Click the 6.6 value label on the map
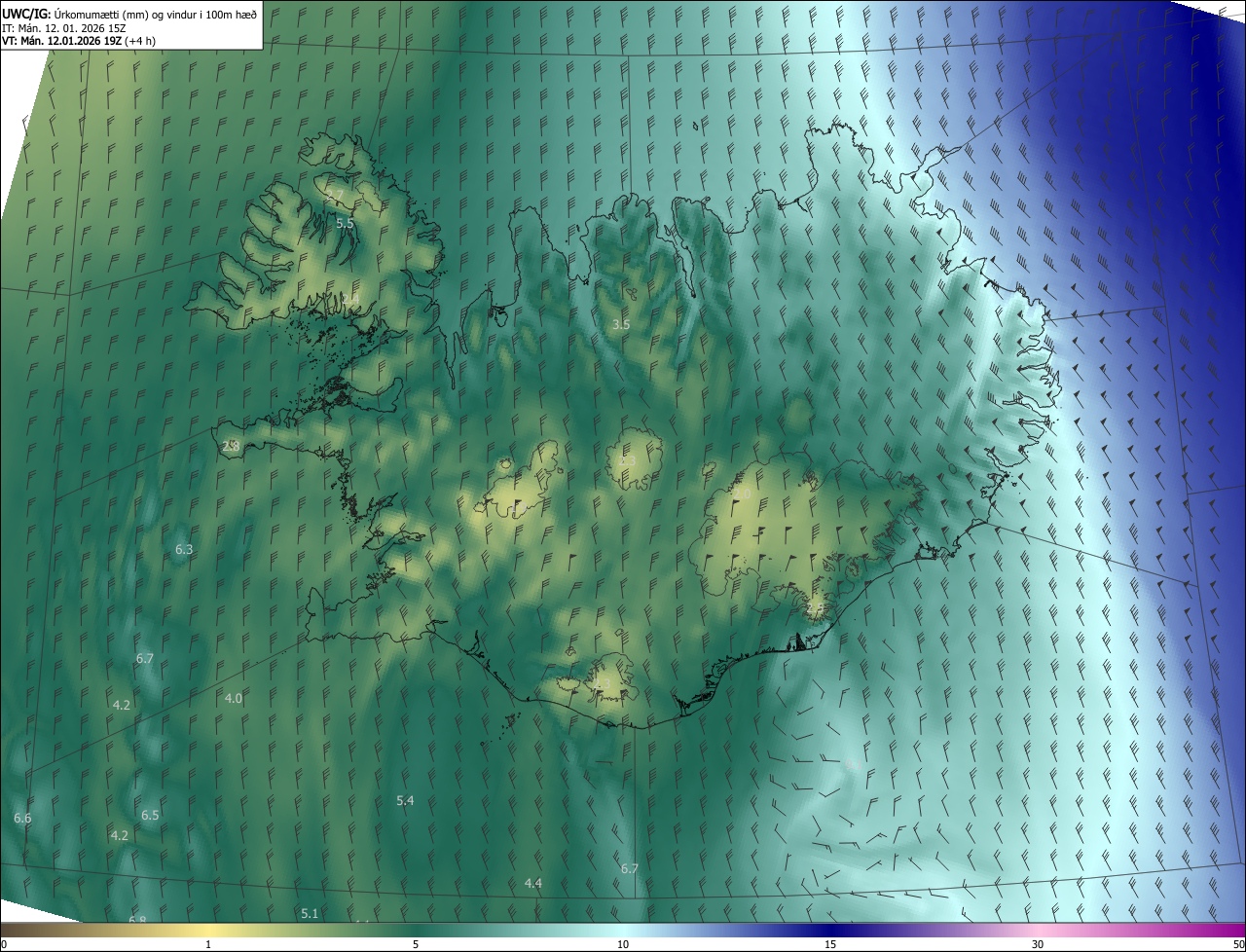1246x952 pixels. click(x=22, y=819)
